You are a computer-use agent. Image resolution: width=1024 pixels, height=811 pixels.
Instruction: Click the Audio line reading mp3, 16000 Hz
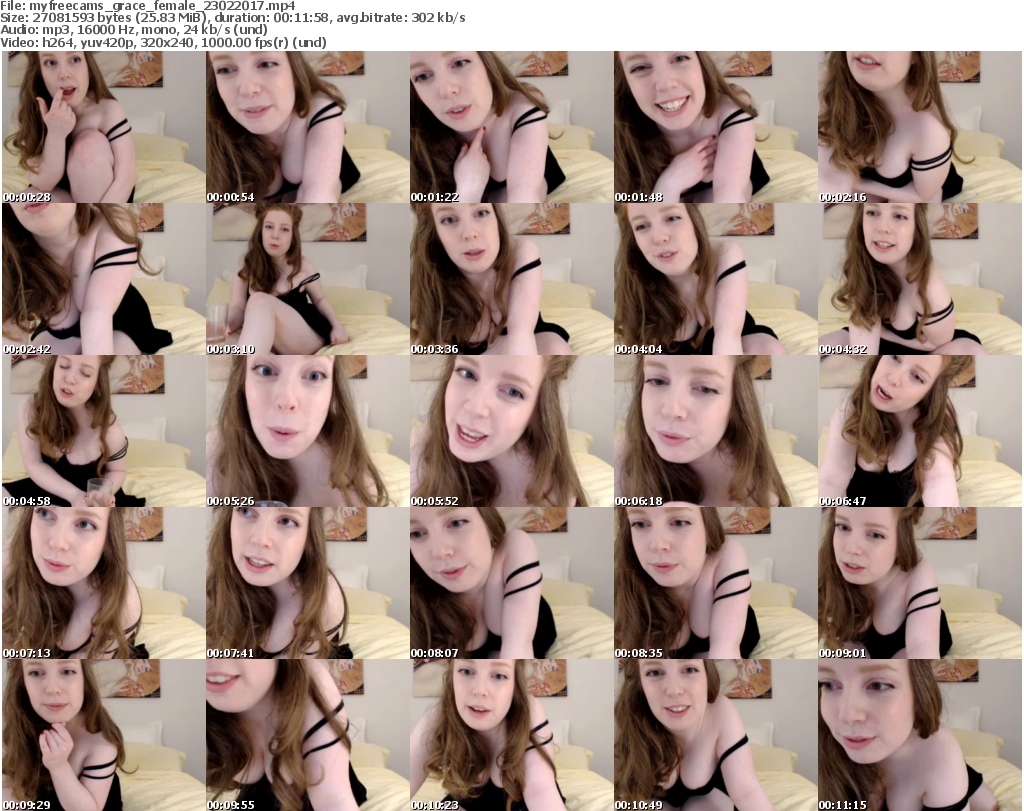click(x=134, y=30)
